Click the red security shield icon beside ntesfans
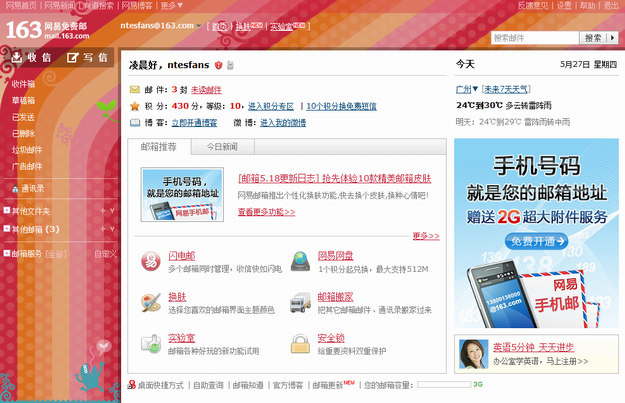The height and width of the screenshot is (403, 625). pyautogui.click(x=218, y=65)
